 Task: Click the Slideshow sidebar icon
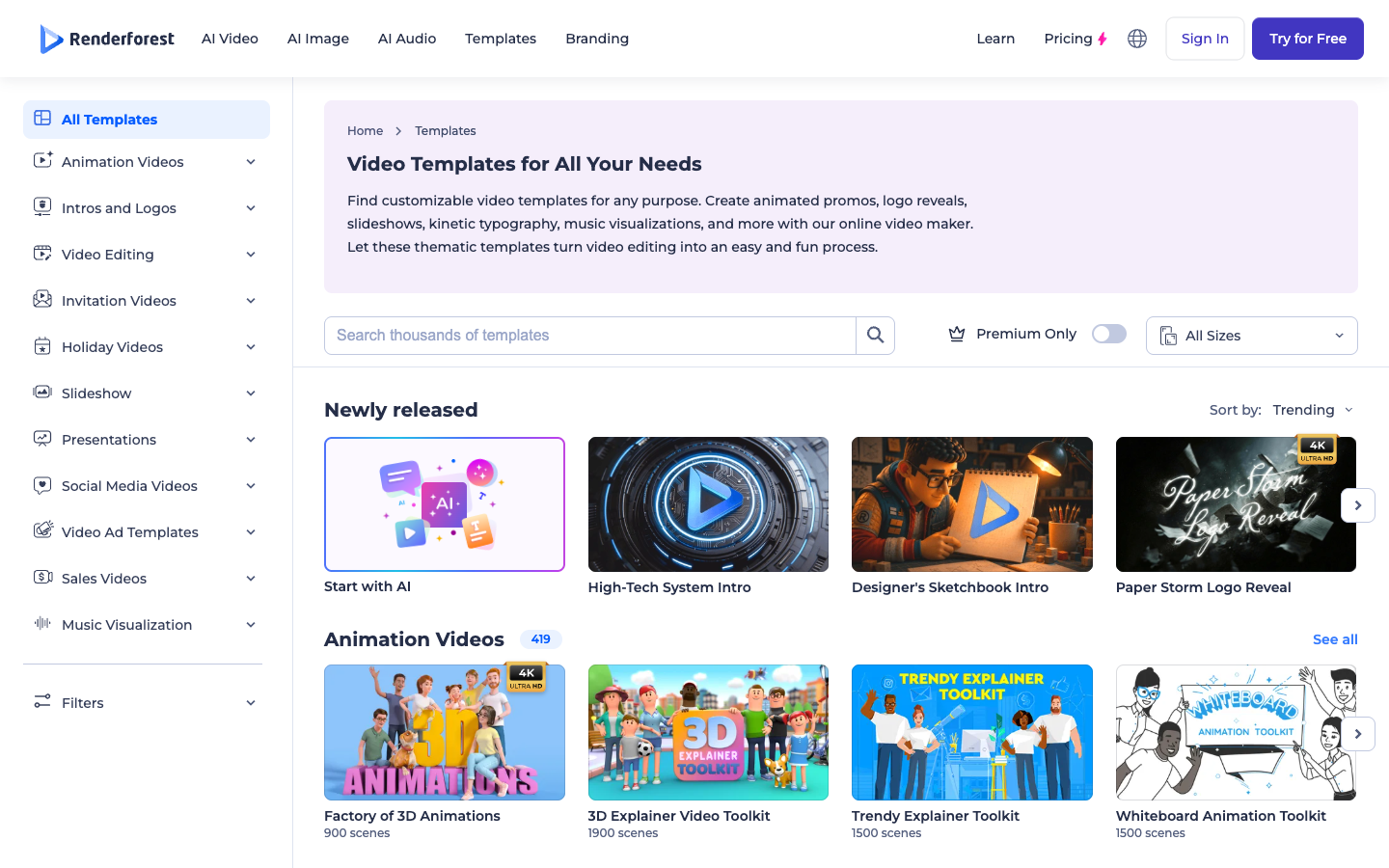(42, 393)
